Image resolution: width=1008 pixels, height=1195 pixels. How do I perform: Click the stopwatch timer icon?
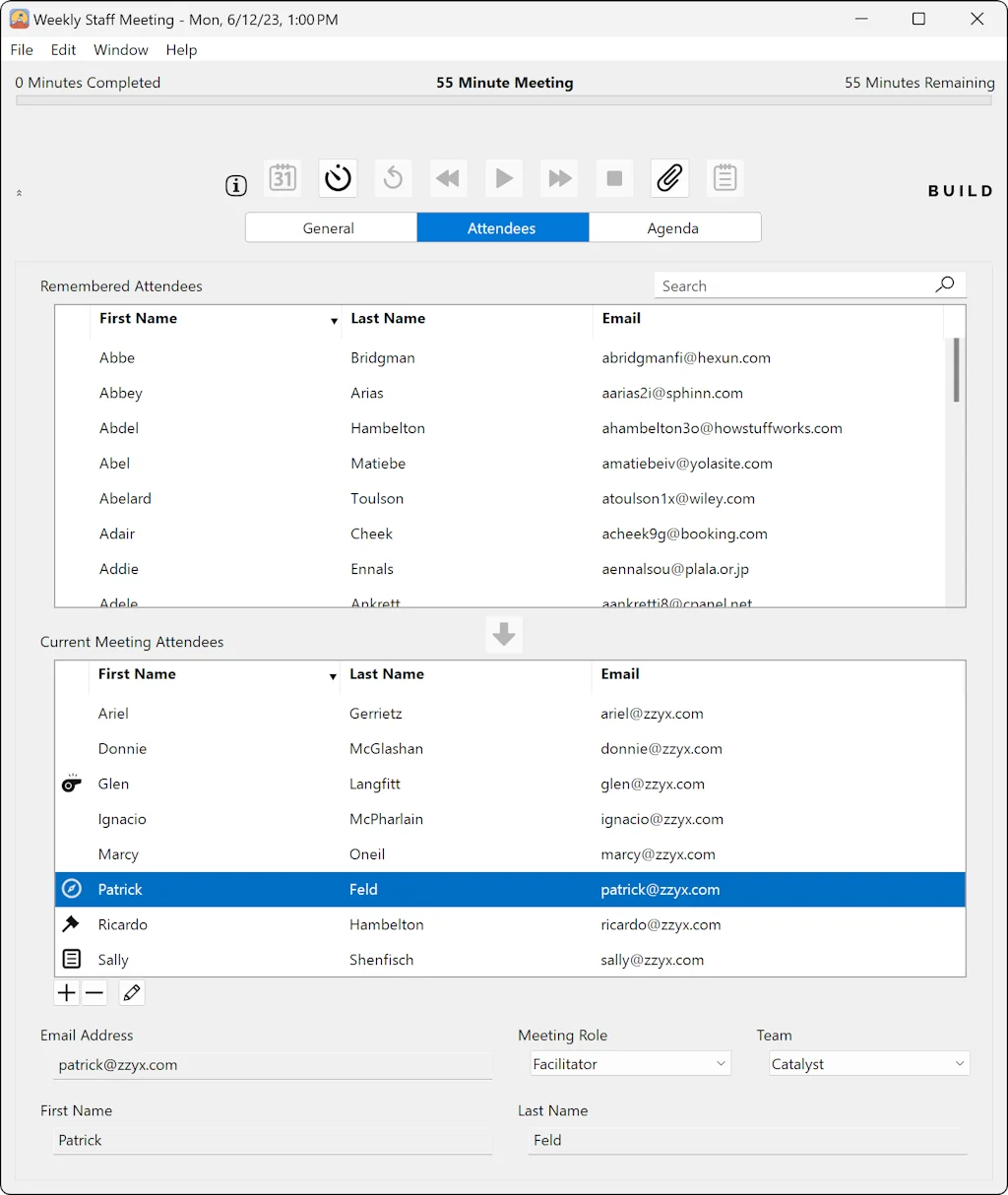pos(338,178)
